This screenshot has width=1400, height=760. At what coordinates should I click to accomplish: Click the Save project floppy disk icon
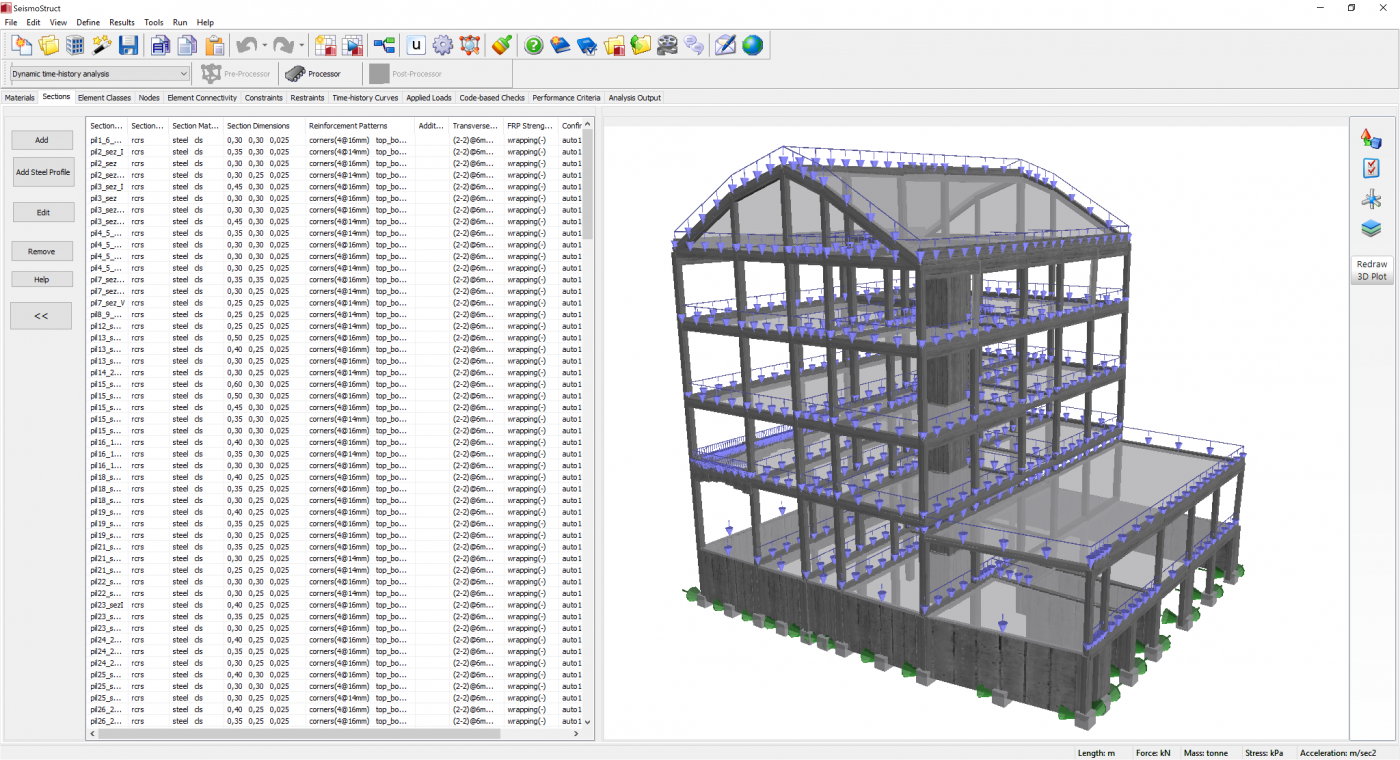pos(128,45)
